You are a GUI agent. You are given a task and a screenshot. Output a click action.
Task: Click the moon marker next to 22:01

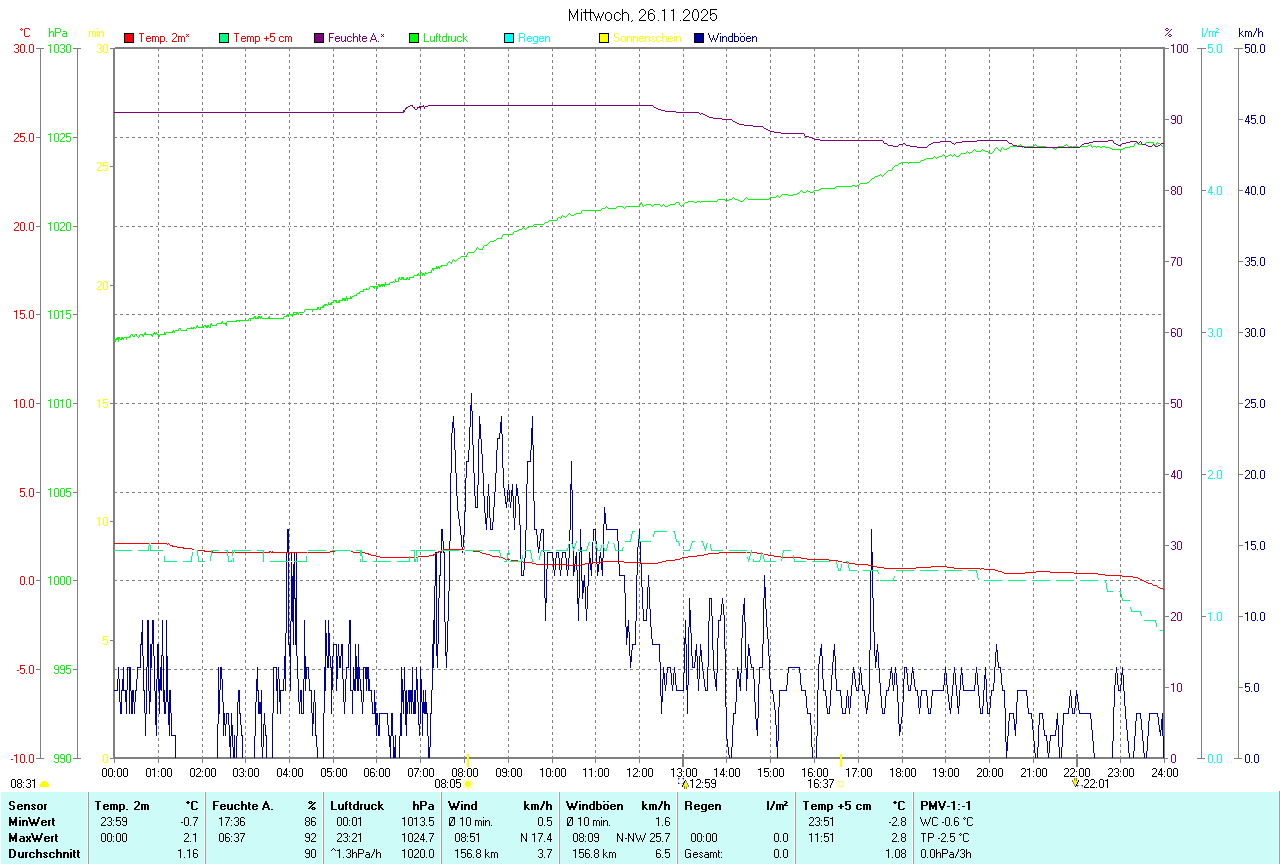click(1076, 783)
